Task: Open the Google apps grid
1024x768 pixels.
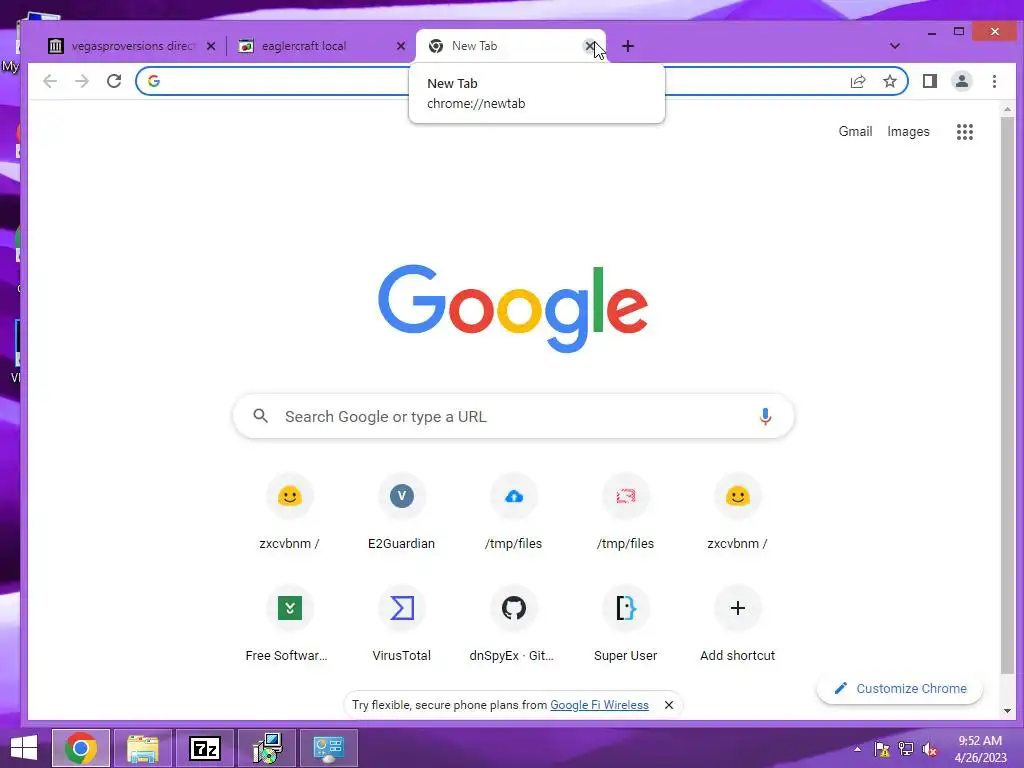Action: click(965, 132)
